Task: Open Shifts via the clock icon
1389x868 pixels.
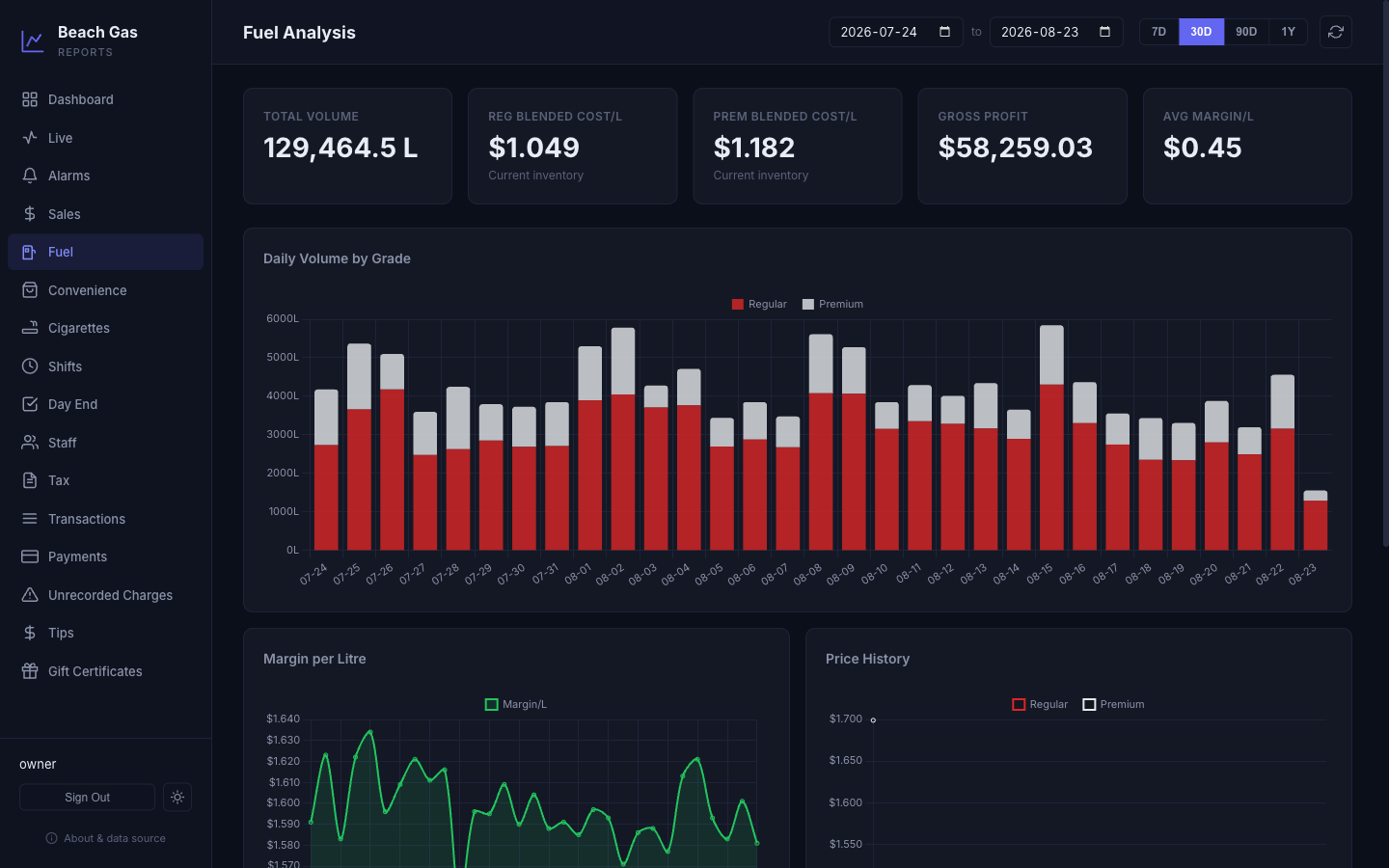Action: (x=30, y=366)
